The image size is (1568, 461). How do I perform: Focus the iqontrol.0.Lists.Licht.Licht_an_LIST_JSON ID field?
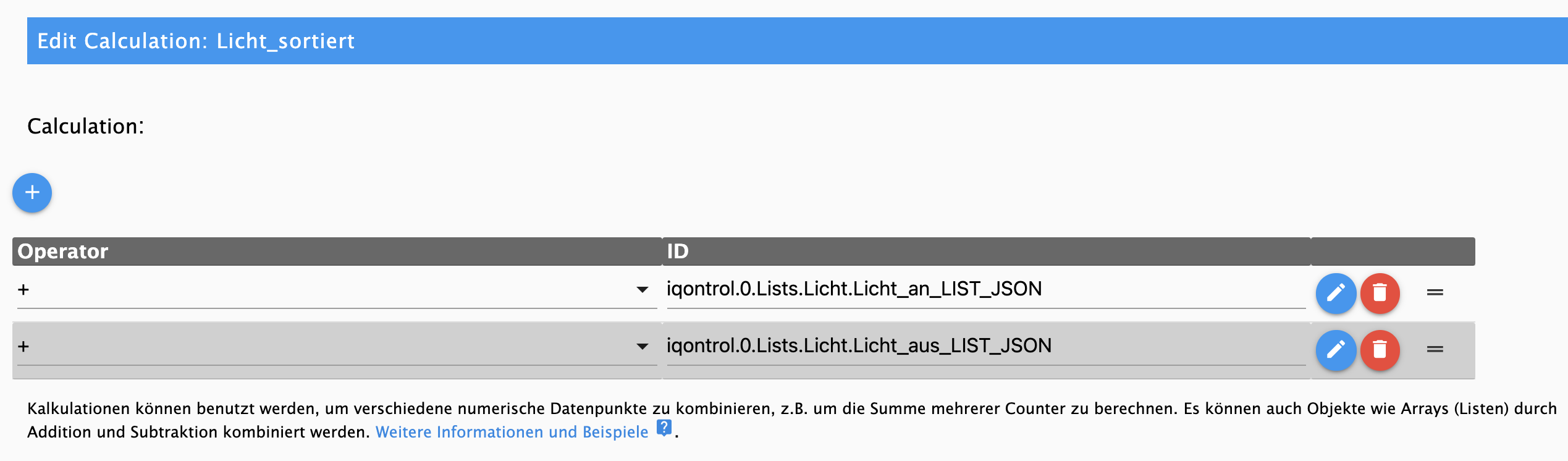pos(985,289)
